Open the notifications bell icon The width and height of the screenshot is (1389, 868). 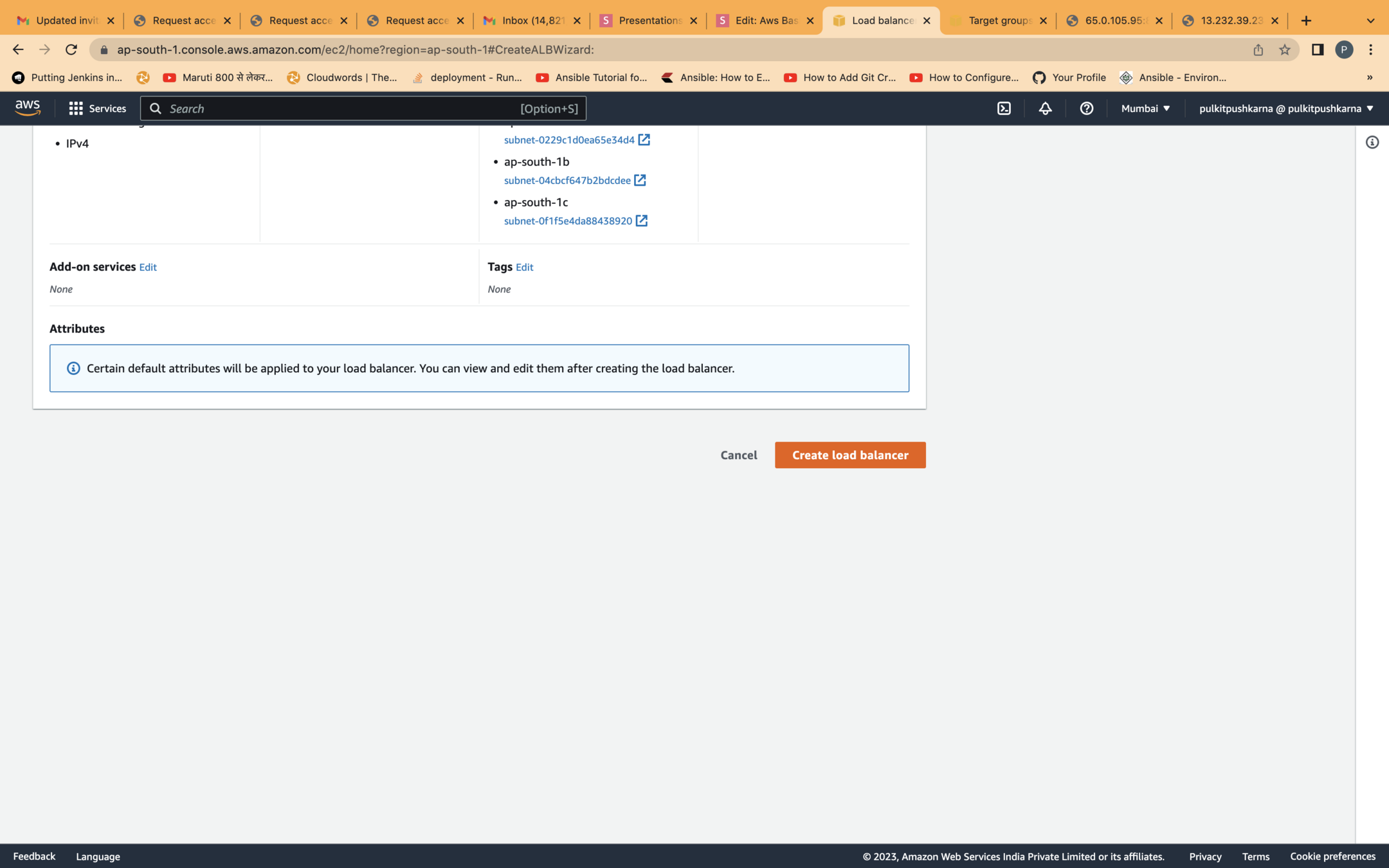point(1045,109)
